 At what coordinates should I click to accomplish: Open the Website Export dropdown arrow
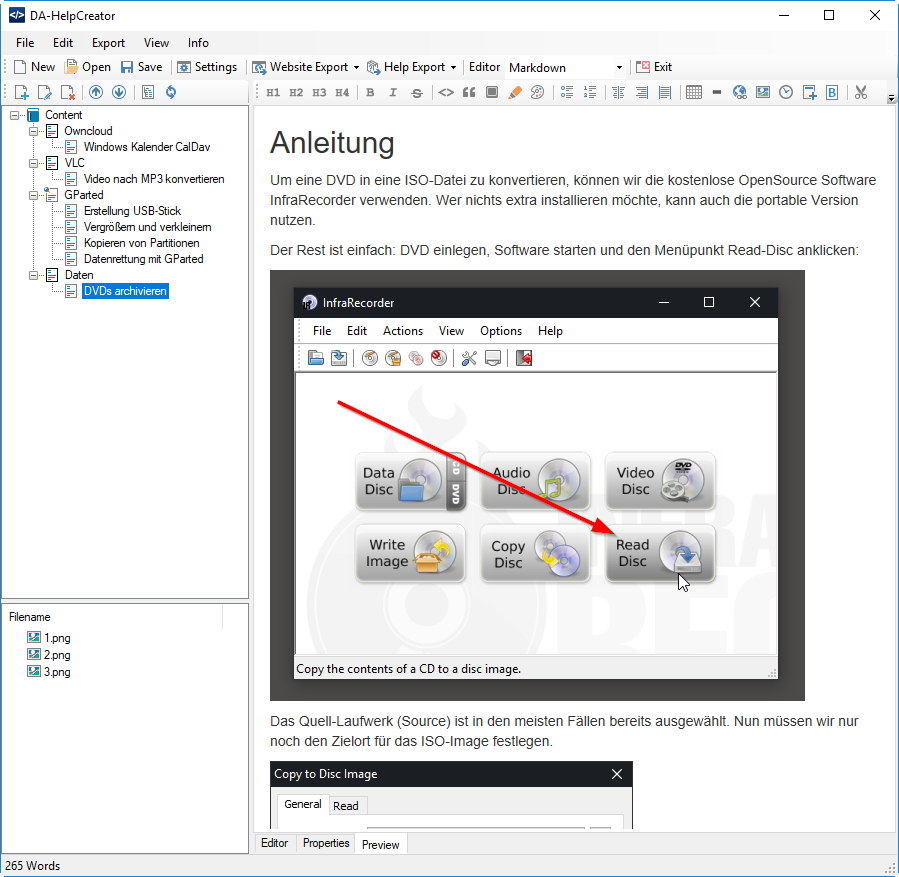pos(356,68)
